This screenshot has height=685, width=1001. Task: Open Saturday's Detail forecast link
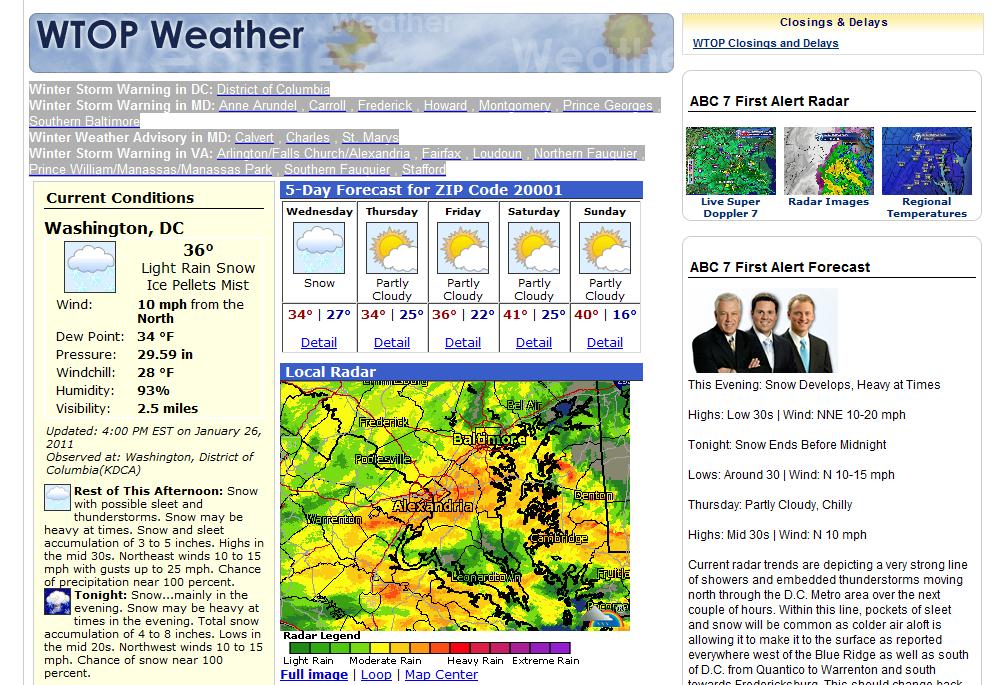[x=533, y=342]
